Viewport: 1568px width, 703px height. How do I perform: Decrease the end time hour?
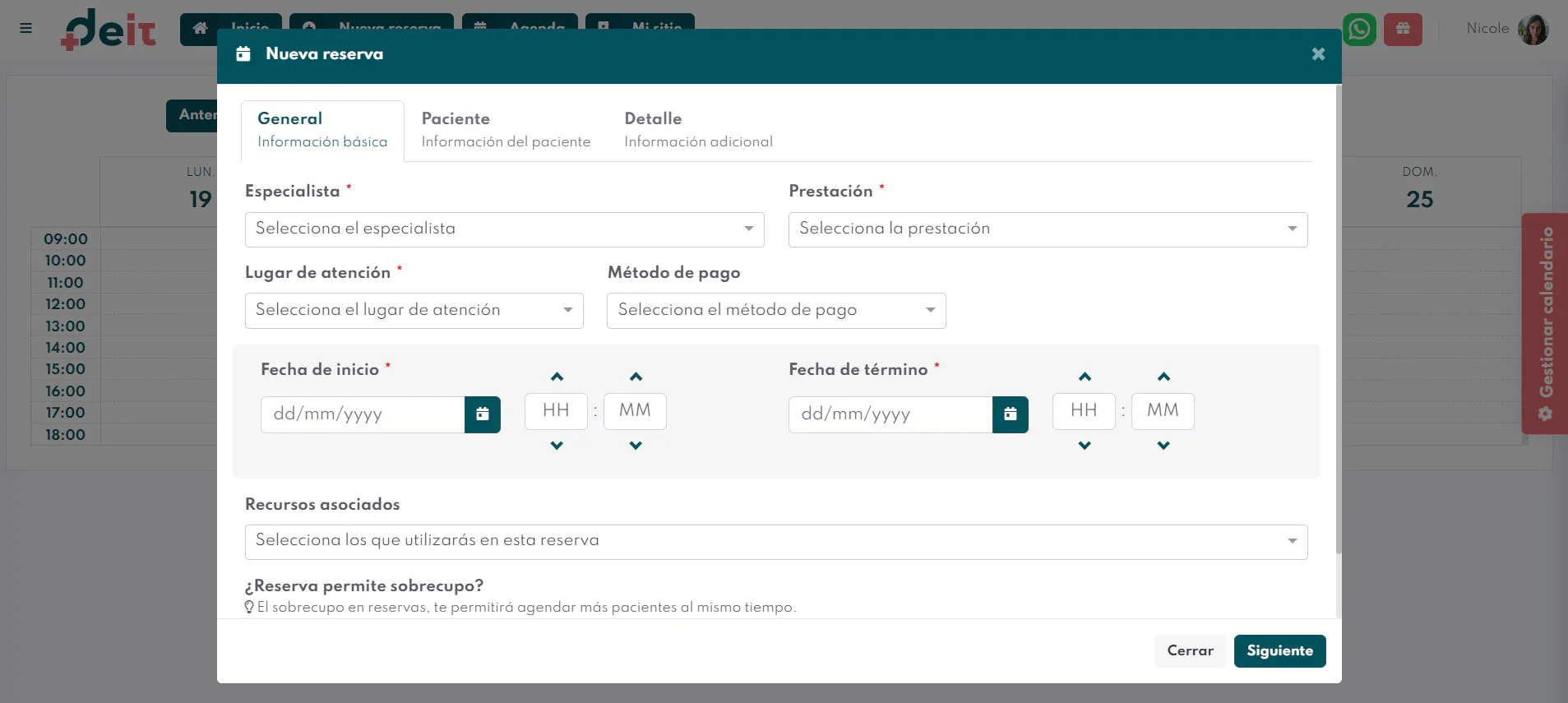[1085, 445]
